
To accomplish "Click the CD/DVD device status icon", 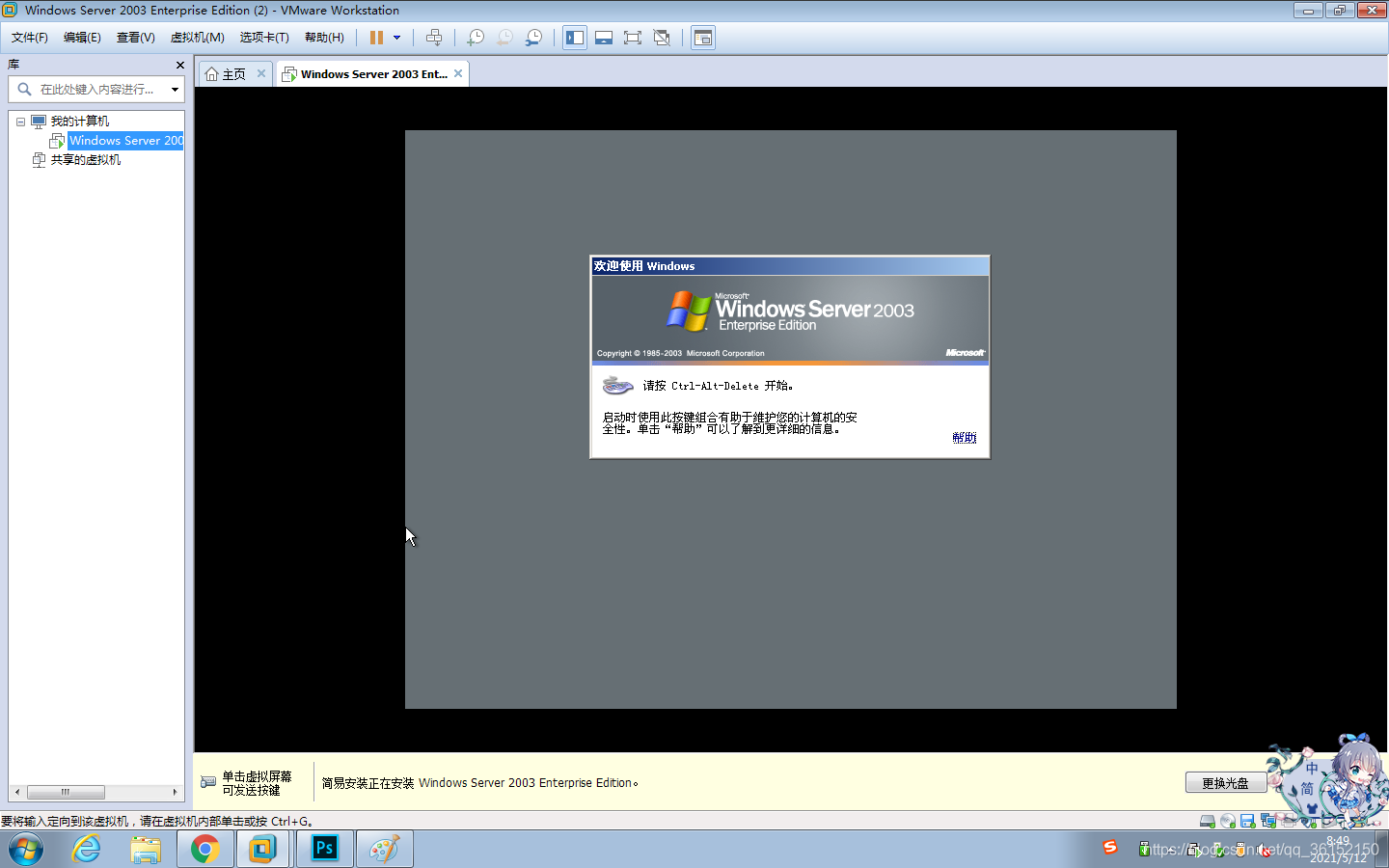I will coord(1228,822).
